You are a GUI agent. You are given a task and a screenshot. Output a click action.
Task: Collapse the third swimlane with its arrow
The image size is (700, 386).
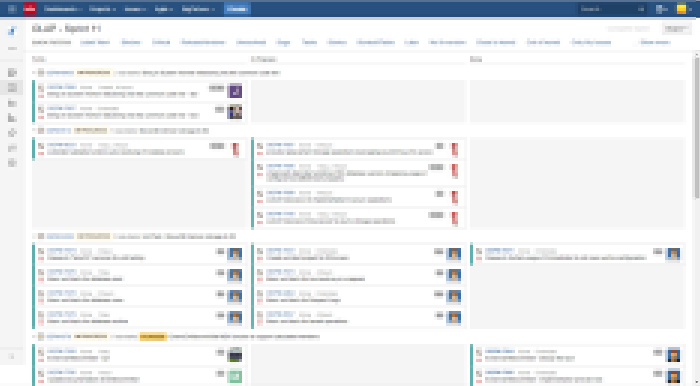(34, 236)
